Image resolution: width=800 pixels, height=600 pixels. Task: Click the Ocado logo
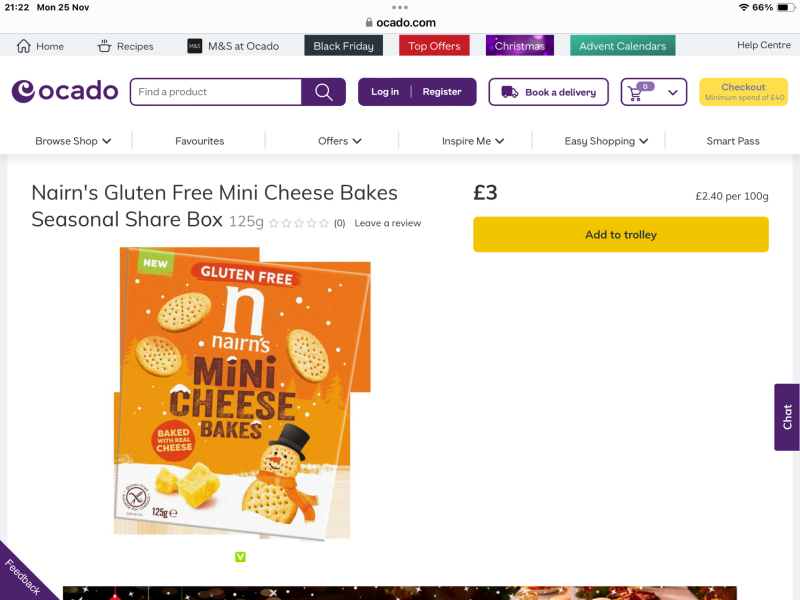64,91
